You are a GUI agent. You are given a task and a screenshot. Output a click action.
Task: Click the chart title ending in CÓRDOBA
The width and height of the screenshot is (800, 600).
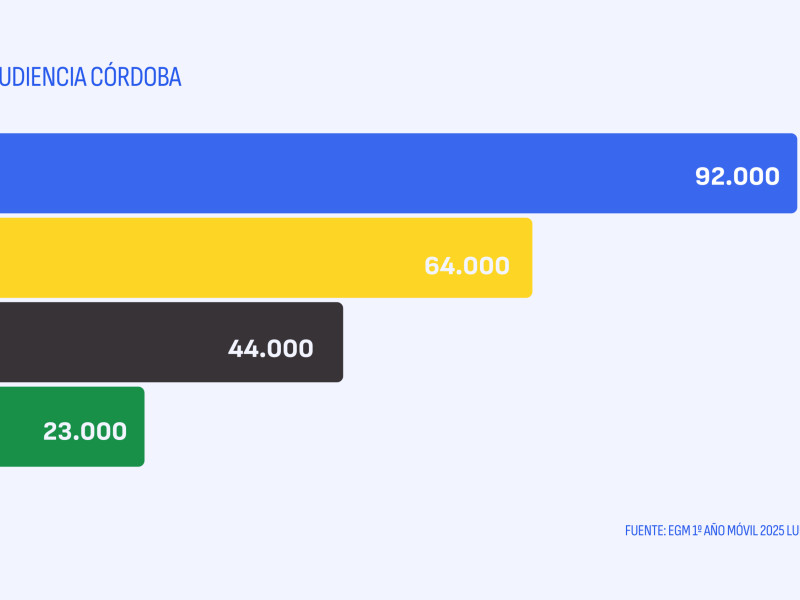point(90,78)
